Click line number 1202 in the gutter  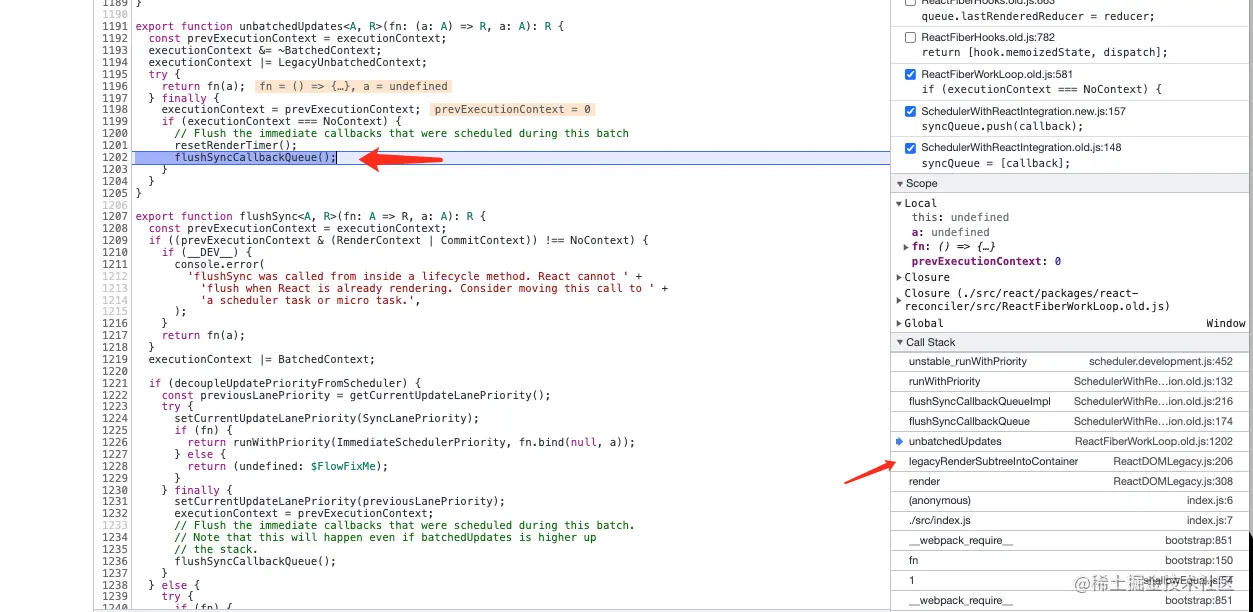[x=115, y=157]
